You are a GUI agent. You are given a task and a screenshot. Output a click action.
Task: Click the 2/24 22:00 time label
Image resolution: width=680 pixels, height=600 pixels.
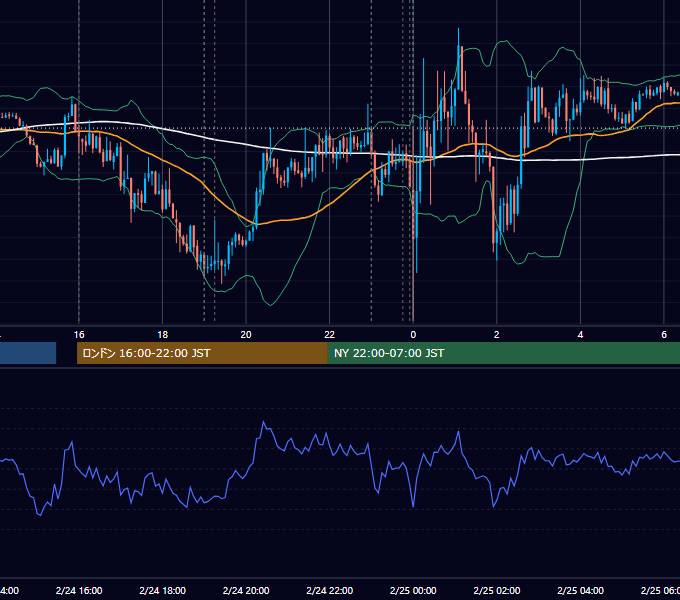330,590
